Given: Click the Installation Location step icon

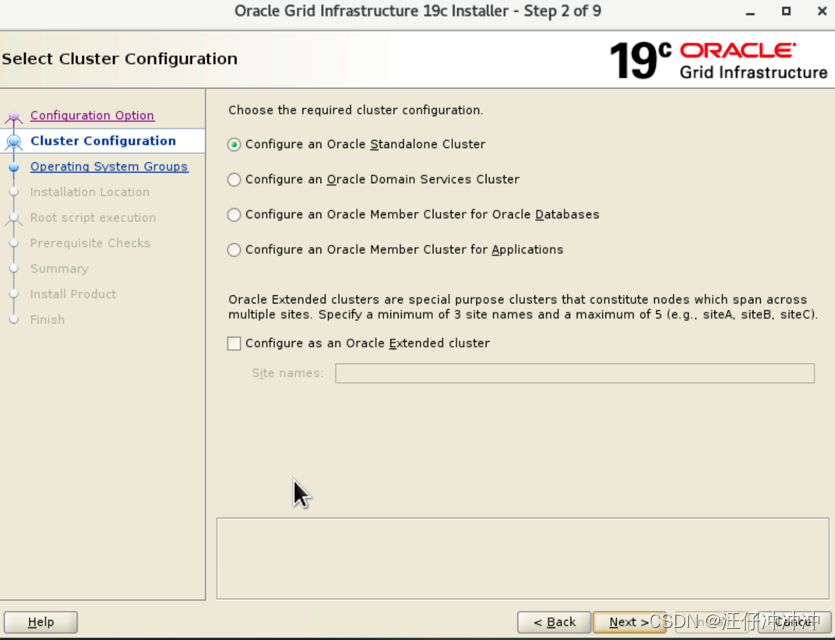Looking at the screenshot, I should pos(14,191).
